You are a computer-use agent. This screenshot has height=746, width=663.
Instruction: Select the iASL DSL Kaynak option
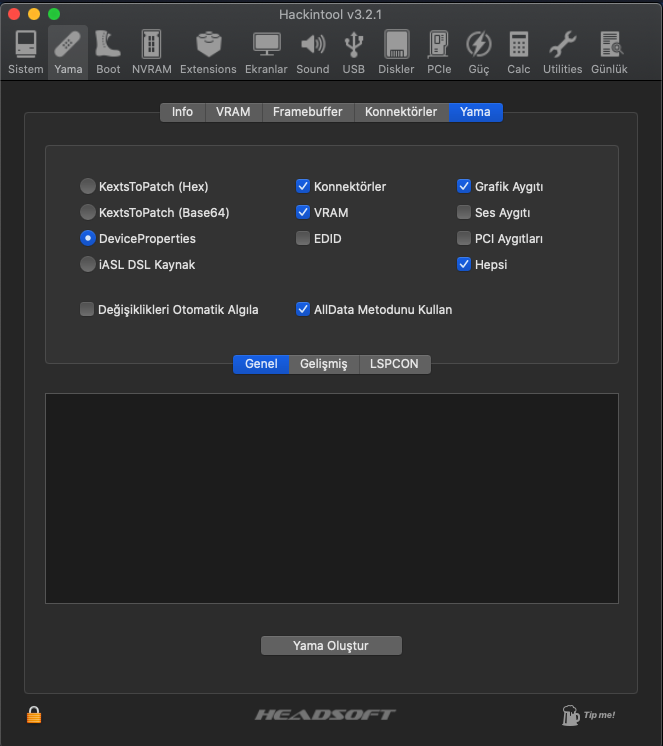(x=88, y=264)
